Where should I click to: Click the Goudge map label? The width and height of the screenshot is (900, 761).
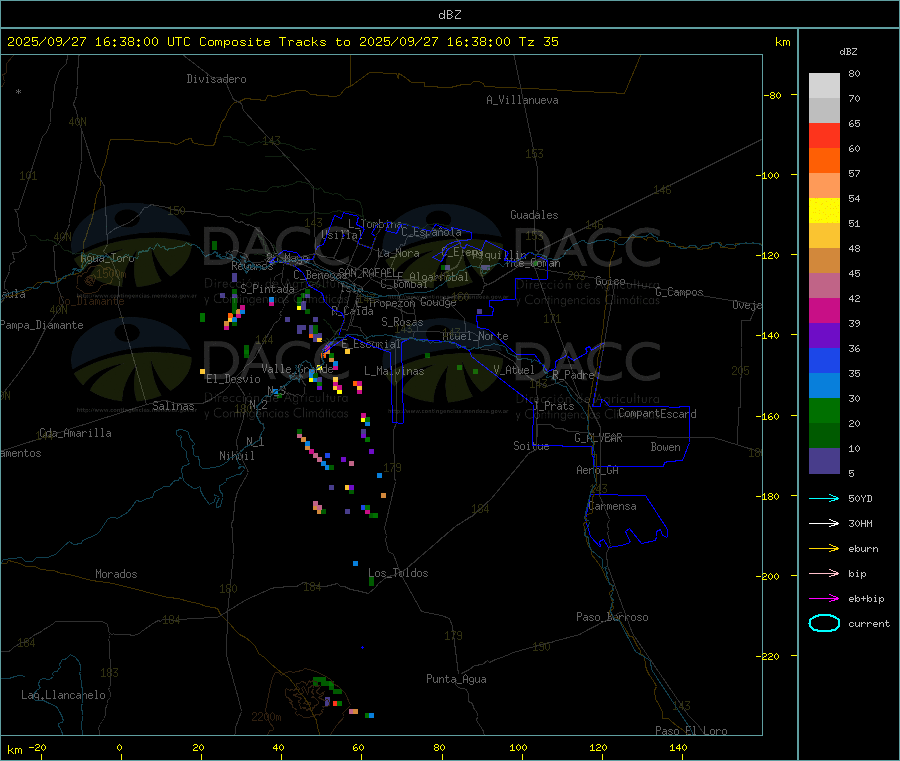point(438,302)
